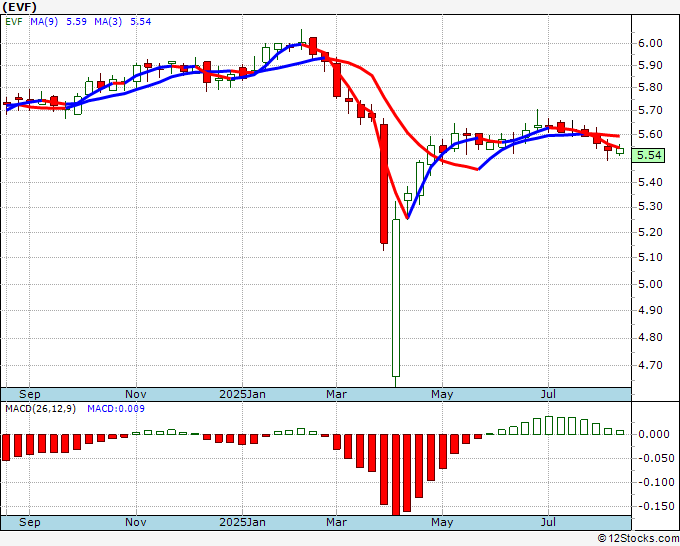
Task: Click Sep on the price chart date axis
Action: point(29,394)
